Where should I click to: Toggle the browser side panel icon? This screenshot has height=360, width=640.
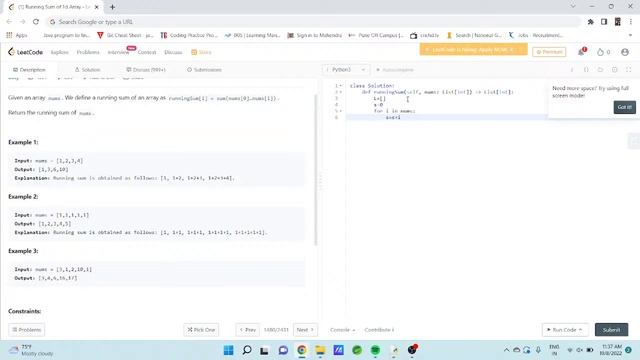tap(604, 22)
